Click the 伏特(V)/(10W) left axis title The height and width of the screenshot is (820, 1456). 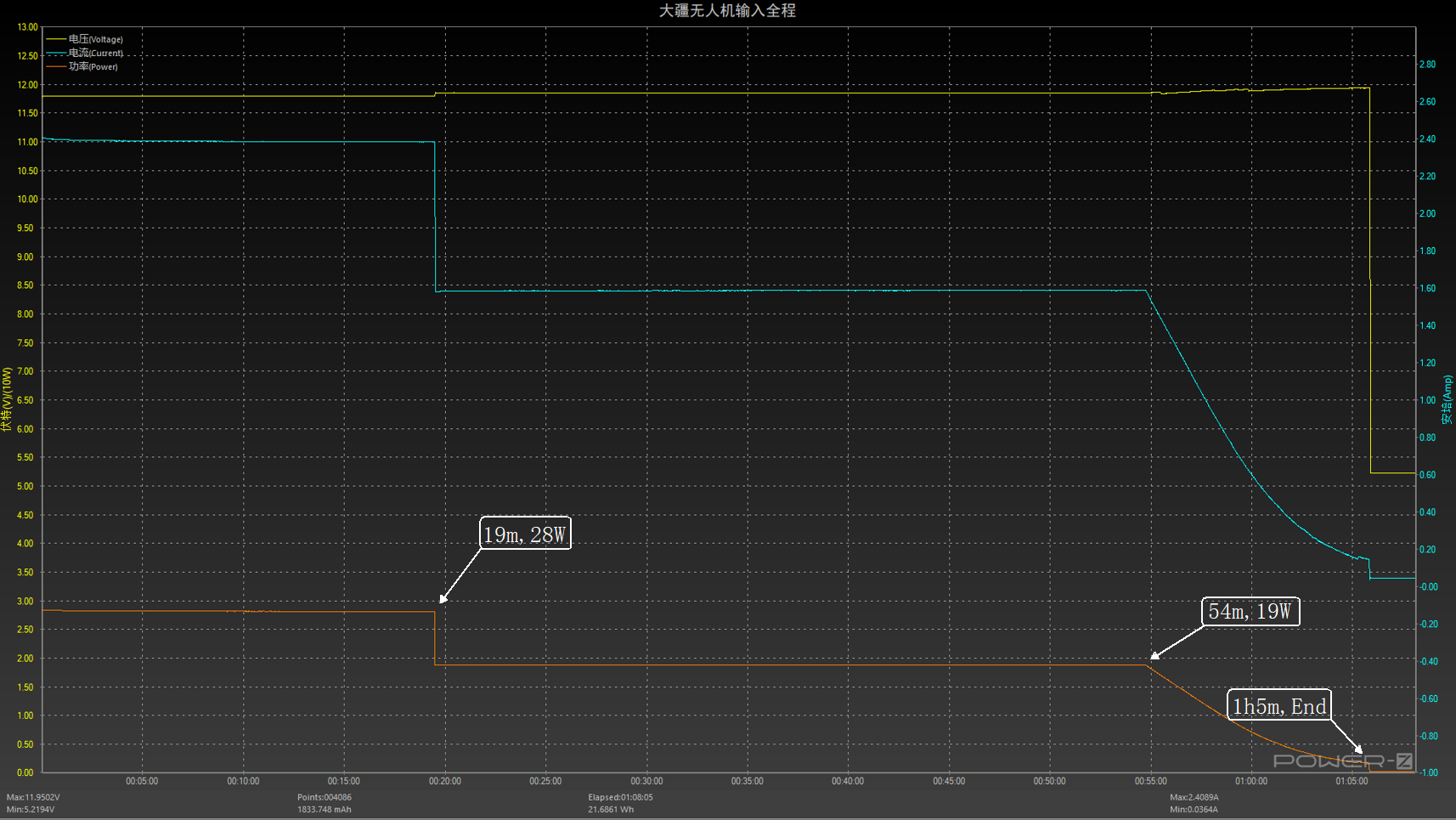tap(7, 399)
